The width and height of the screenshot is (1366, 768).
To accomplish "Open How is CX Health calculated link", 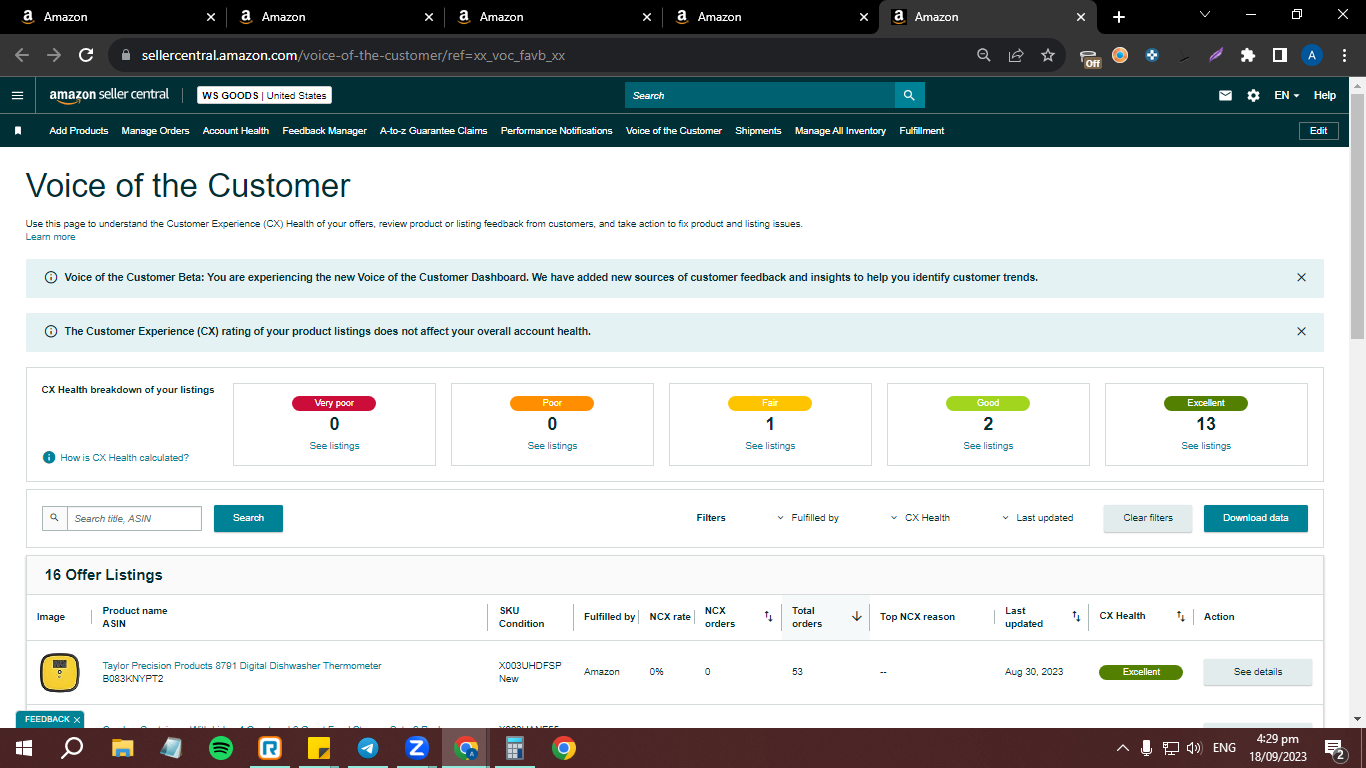I will click(125, 458).
